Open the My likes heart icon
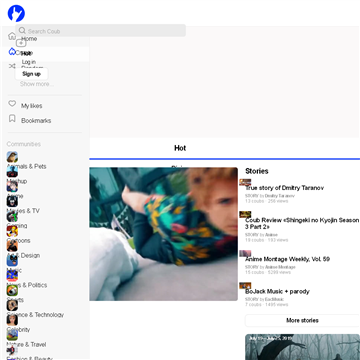This screenshot has height=360, width=360. pos(12,104)
